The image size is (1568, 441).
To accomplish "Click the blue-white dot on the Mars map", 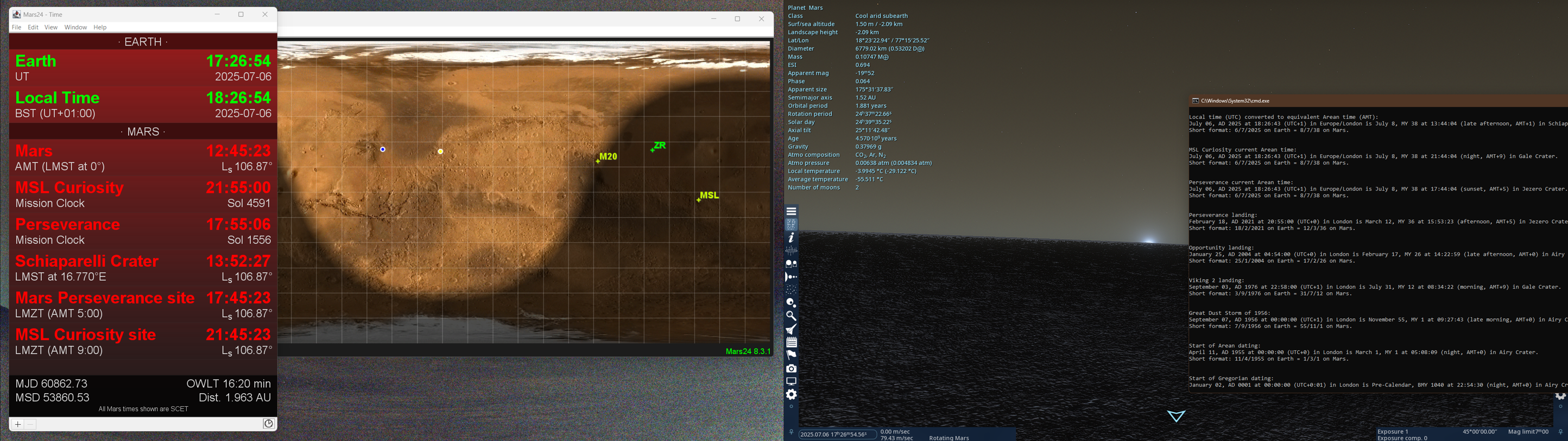I will click(383, 149).
